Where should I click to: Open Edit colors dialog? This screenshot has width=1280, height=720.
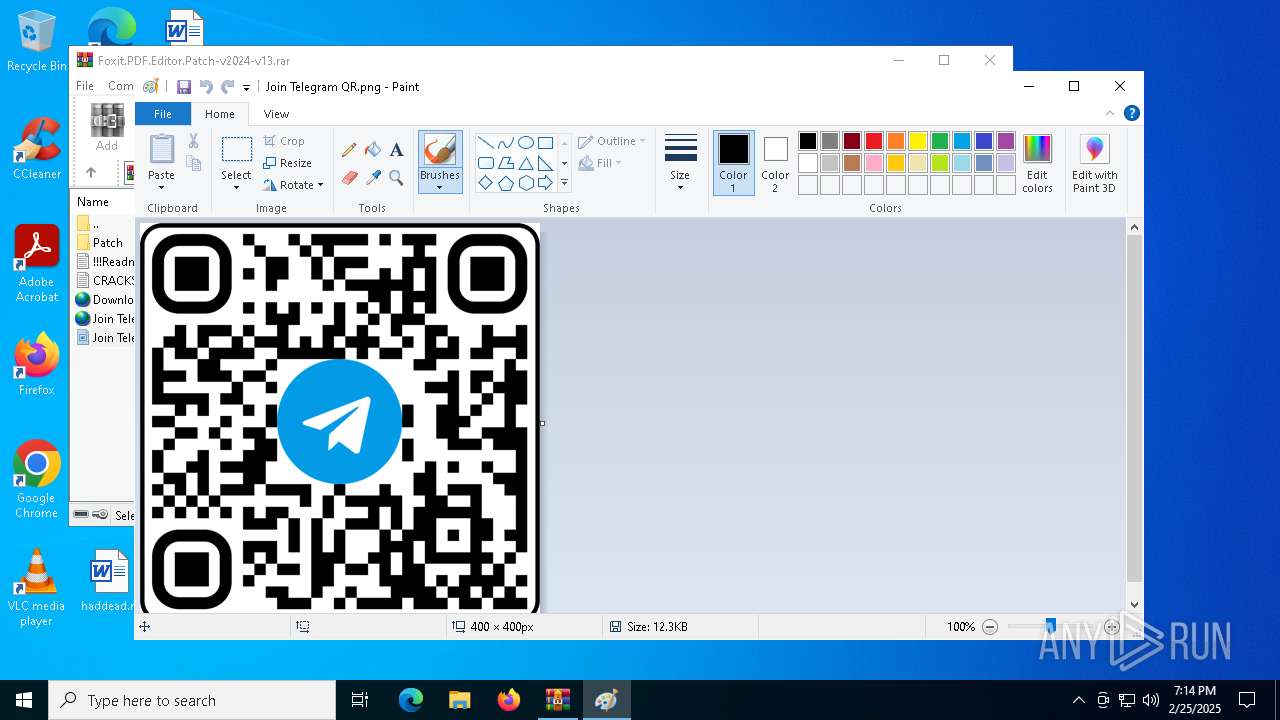[x=1037, y=163]
